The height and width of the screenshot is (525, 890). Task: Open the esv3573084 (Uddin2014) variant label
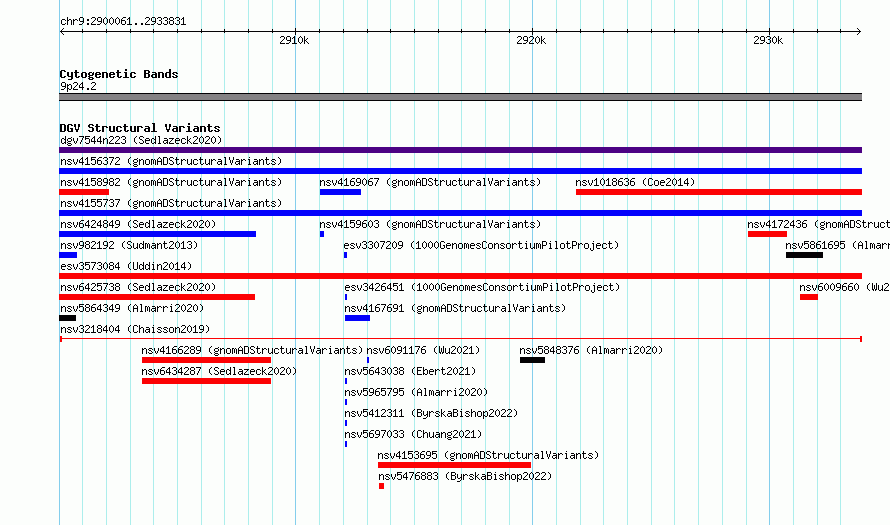[x=126, y=266]
